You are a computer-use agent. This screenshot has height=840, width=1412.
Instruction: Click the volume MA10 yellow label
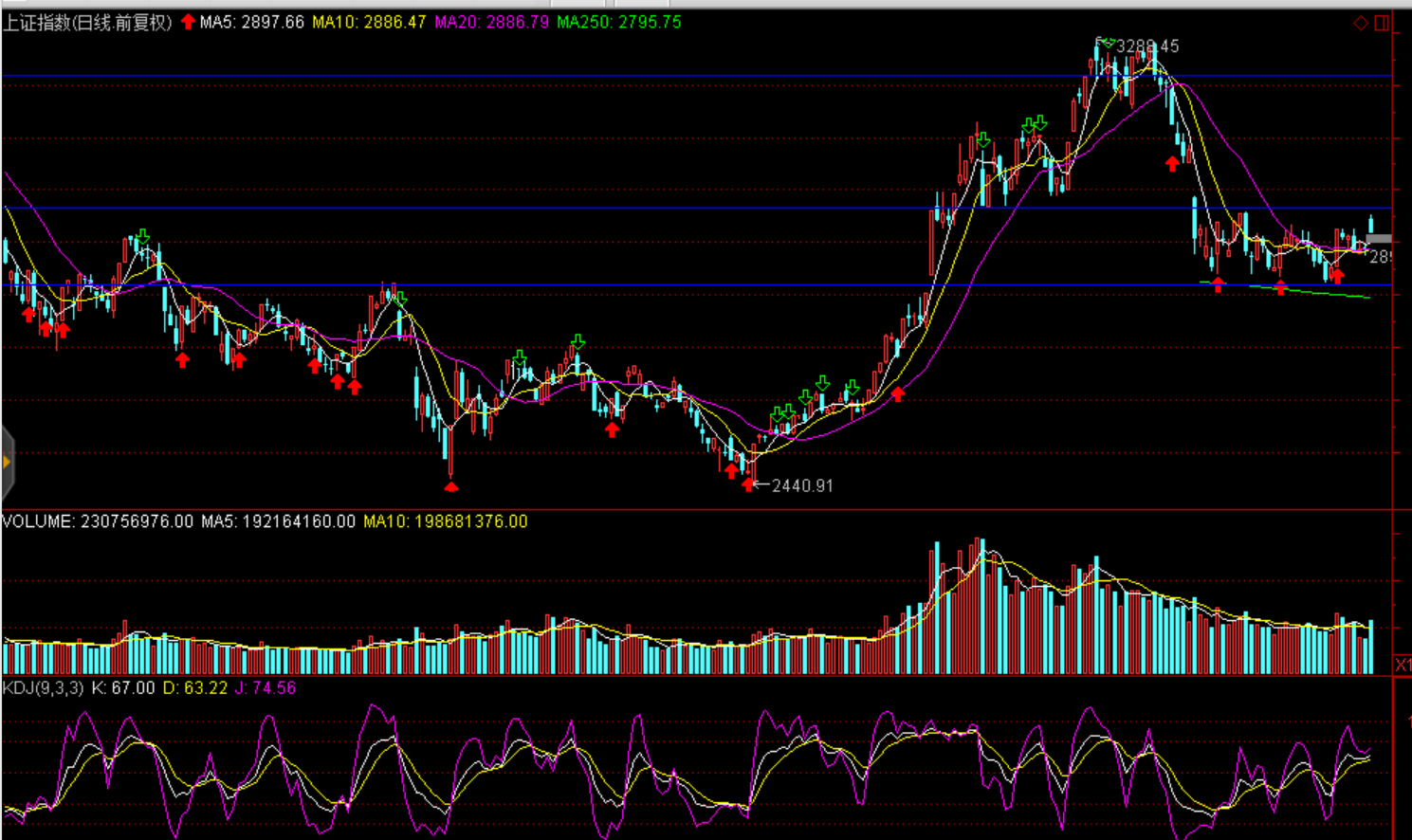click(x=445, y=521)
